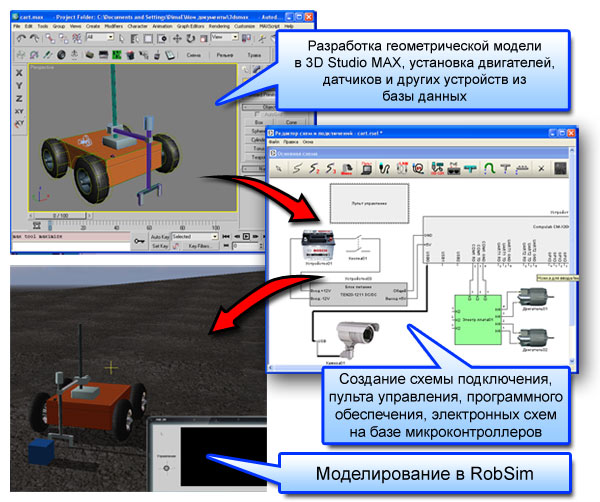Click the teal T-junction connector icon
The width and height of the screenshot is (600, 502).
pyautogui.click(x=471, y=168)
